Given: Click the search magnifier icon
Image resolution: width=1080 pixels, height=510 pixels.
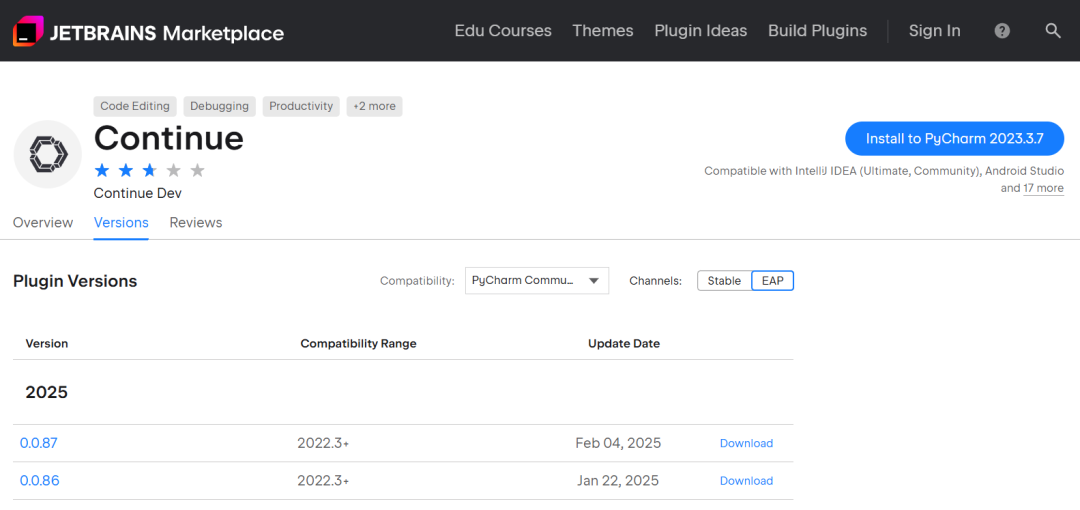Looking at the screenshot, I should coord(1053,31).
